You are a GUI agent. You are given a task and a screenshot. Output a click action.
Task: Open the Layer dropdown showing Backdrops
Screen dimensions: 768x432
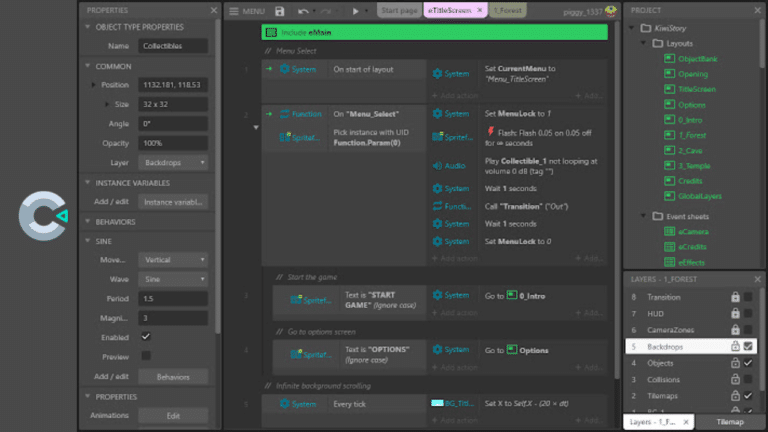click(173, 162)
